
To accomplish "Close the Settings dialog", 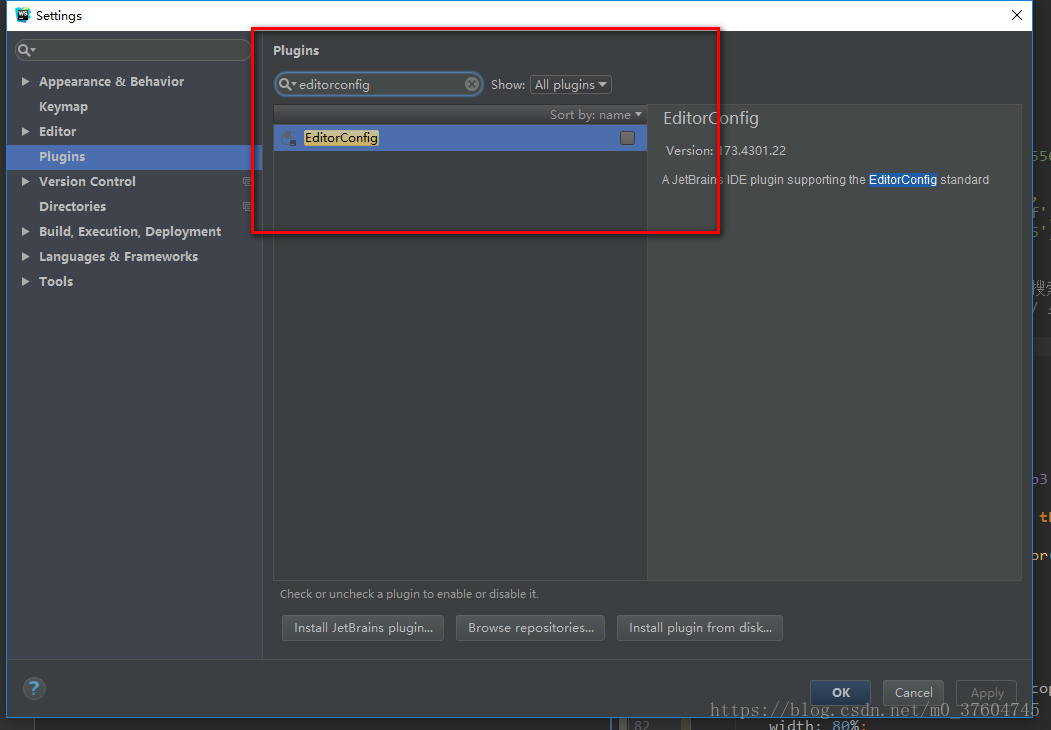I will click(1017, 15).
